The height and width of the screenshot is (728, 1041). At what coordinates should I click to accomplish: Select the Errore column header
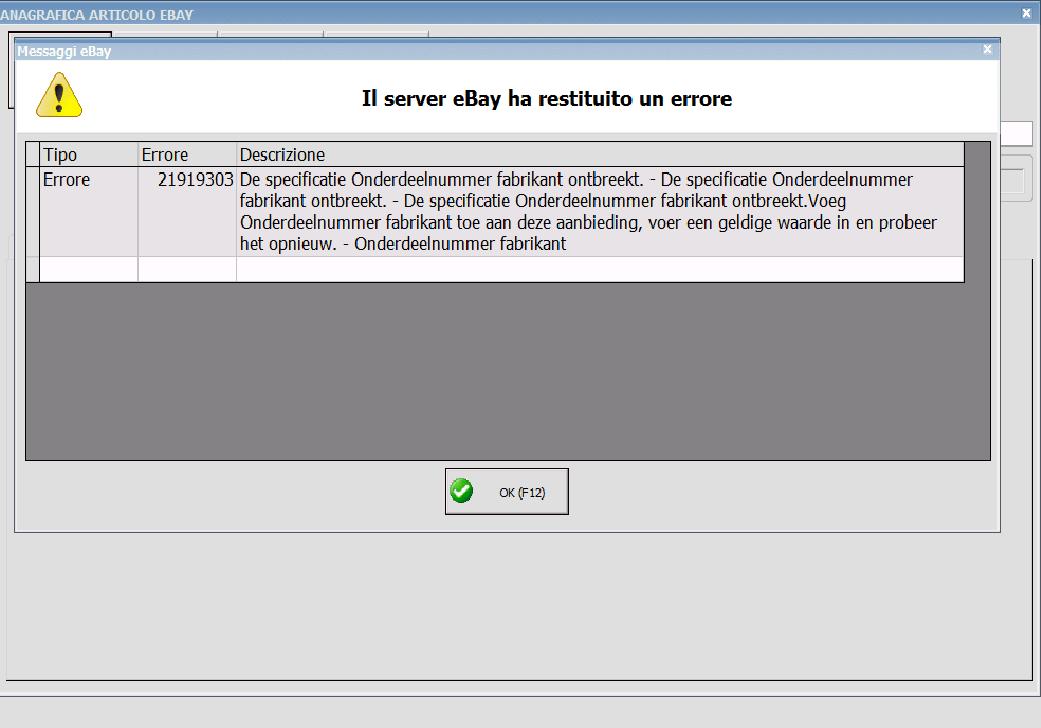click(x=187, y=155)
